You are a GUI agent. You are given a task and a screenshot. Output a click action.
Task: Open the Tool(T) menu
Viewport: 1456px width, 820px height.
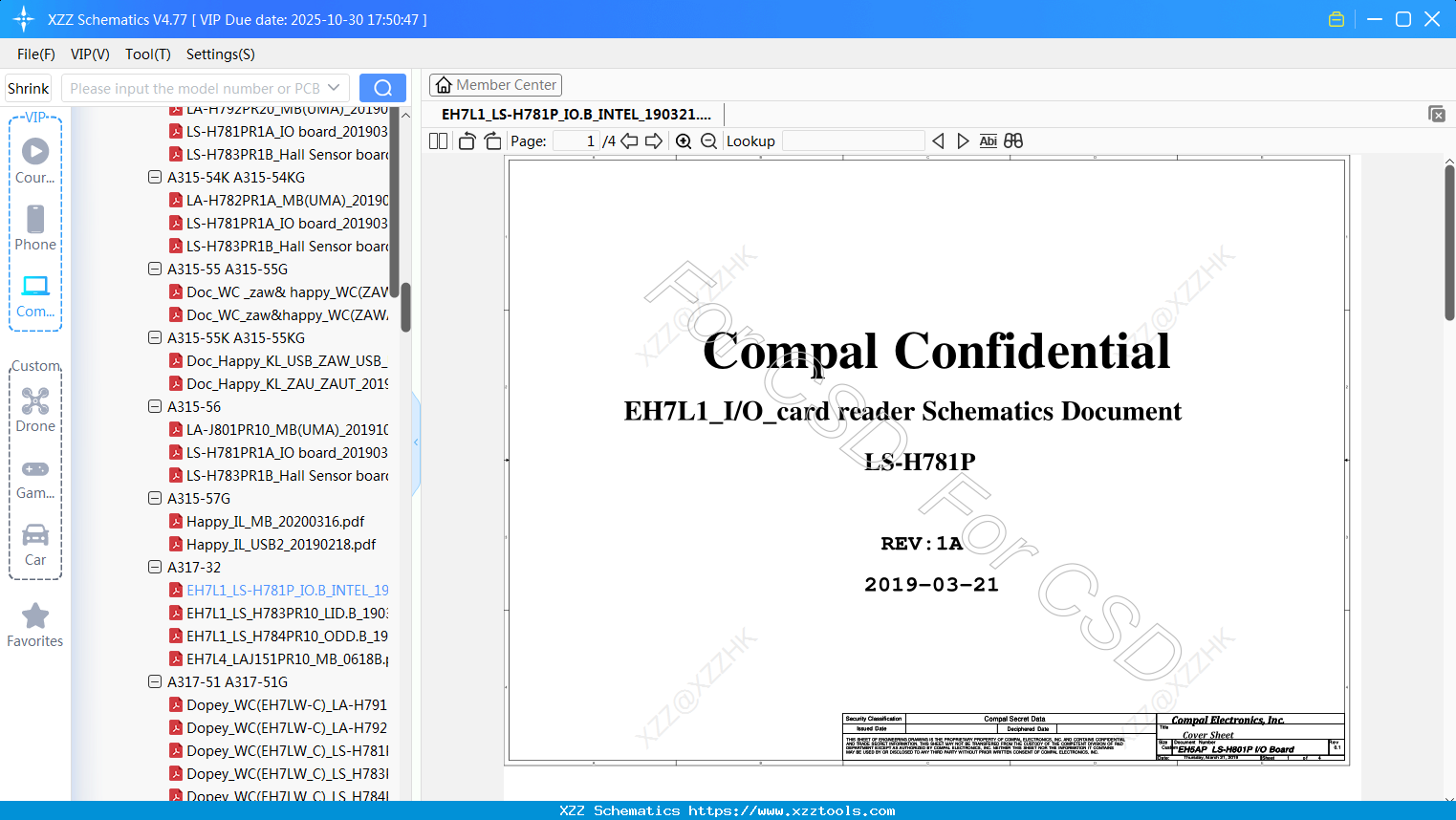148,54
